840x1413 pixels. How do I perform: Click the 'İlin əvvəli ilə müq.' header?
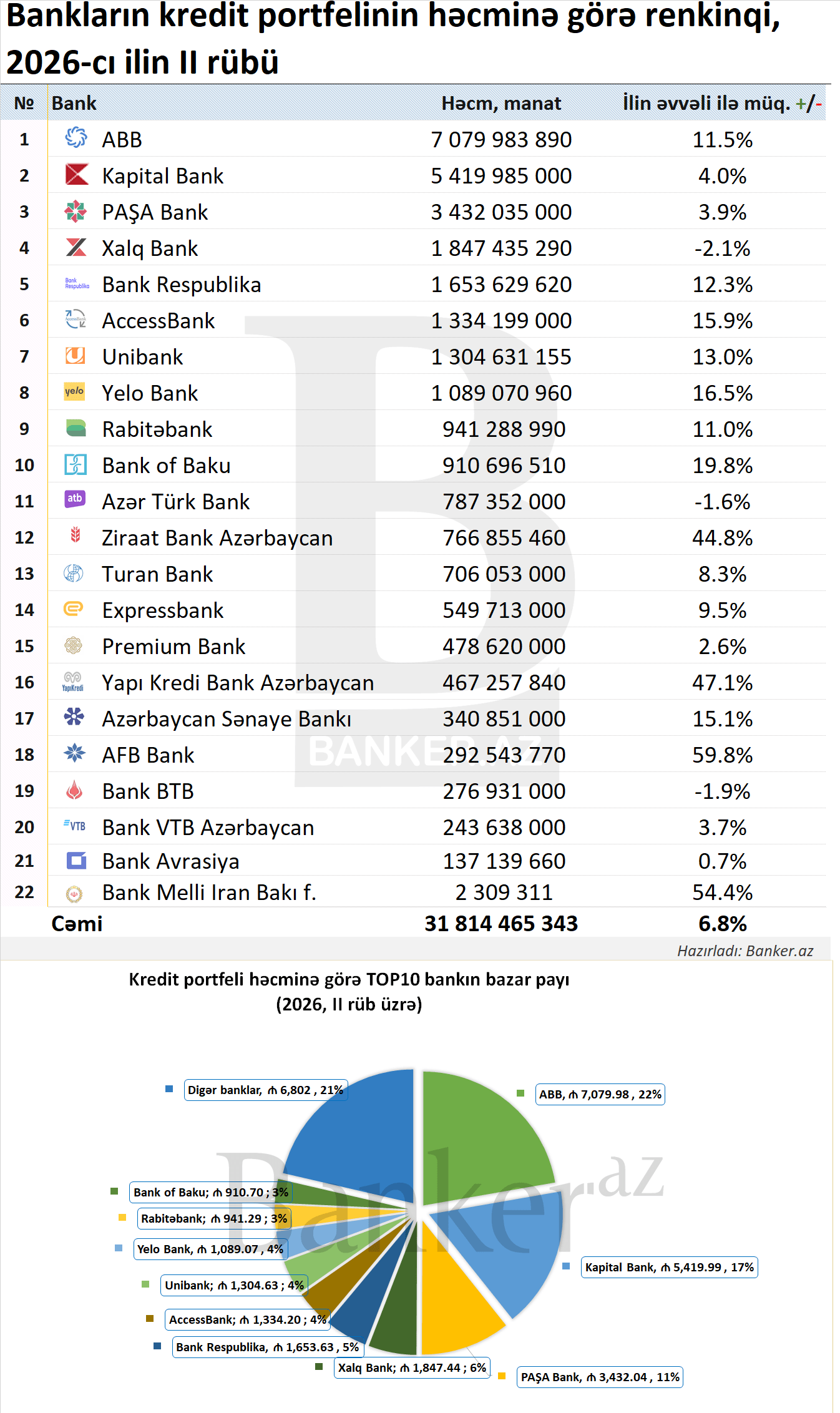coord(722,103)
